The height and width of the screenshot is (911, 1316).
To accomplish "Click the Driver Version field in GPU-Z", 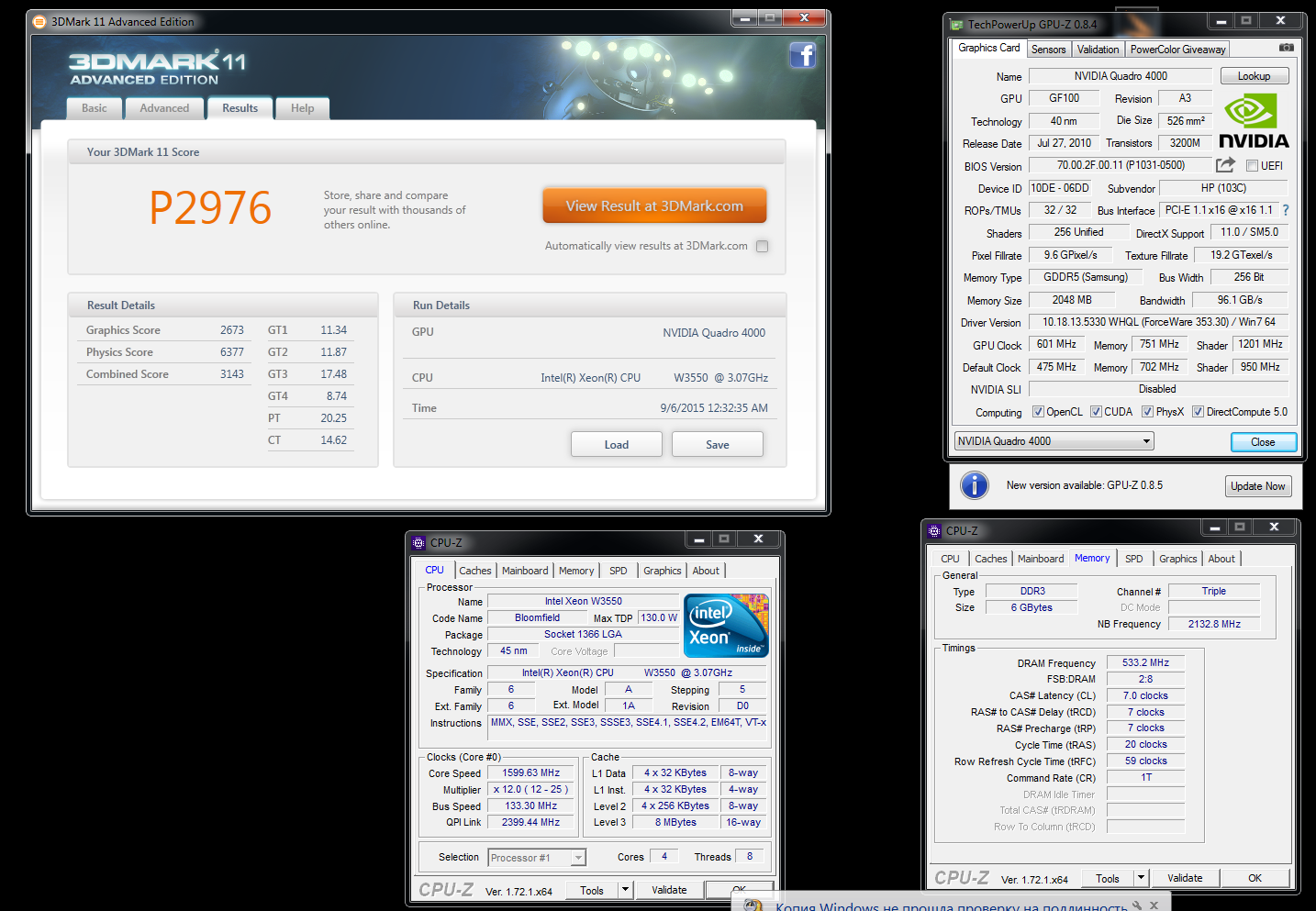I will coord(1158,322).
